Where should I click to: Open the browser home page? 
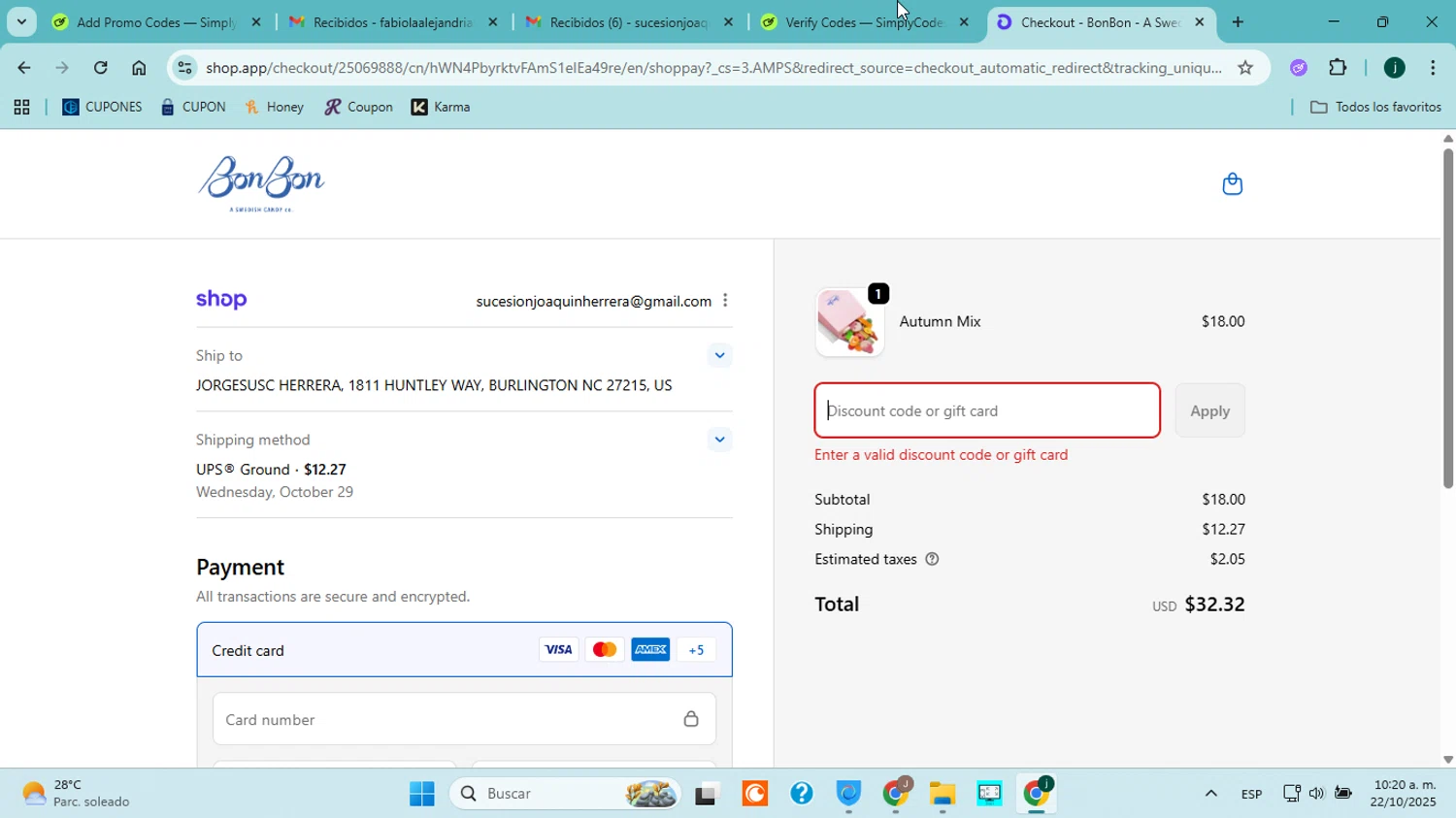point(139,68)
